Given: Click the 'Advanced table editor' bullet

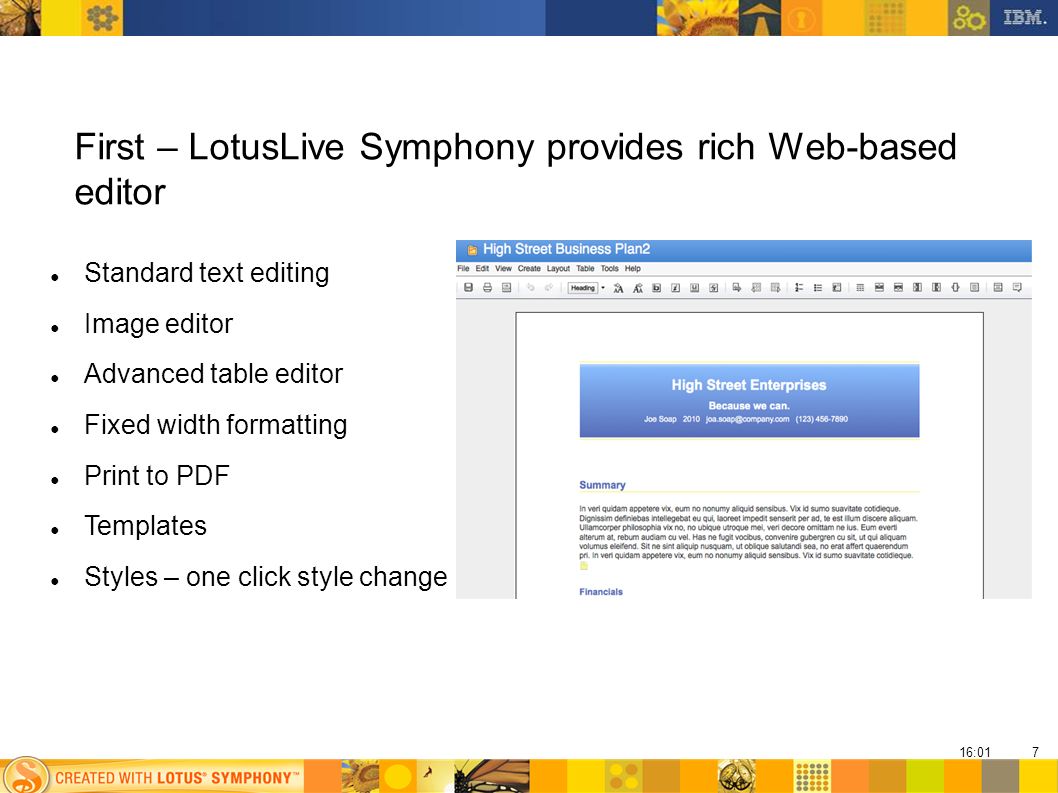Looking at the screenshot, I should tap(213, 374).
